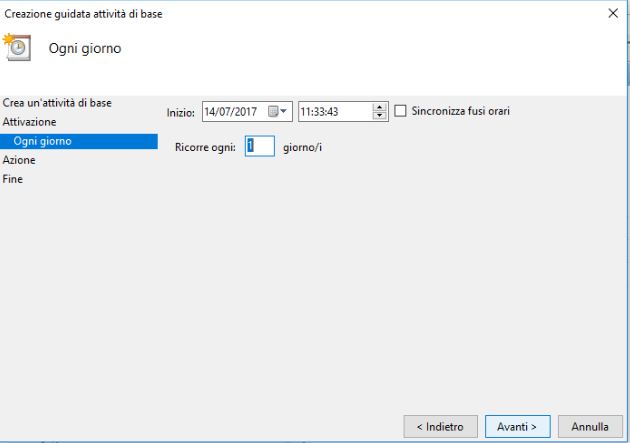Enable Sincronizza fusi orari checkbox

coord(400,111)
